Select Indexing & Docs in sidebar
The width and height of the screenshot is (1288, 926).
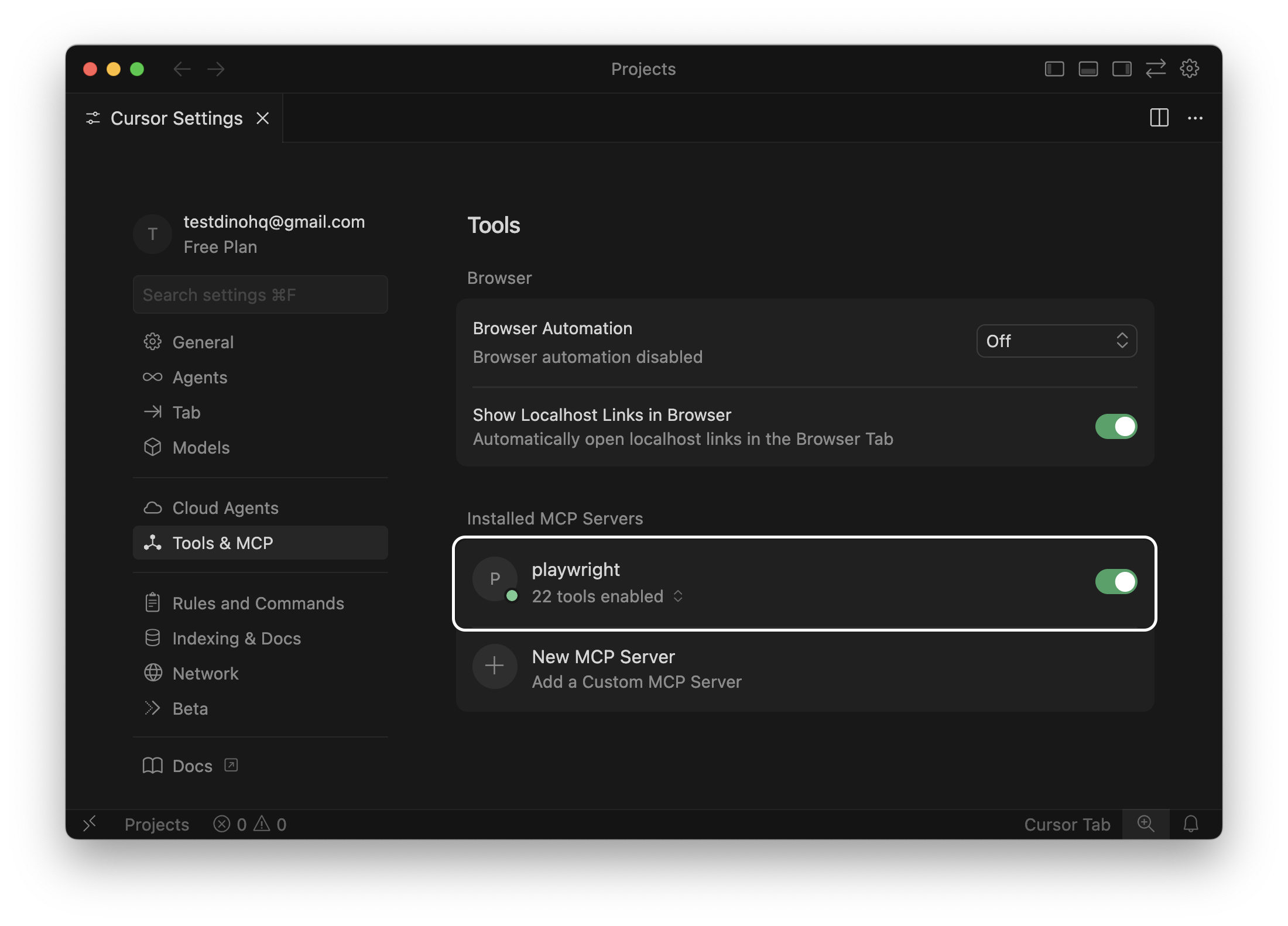click(236, 638)
